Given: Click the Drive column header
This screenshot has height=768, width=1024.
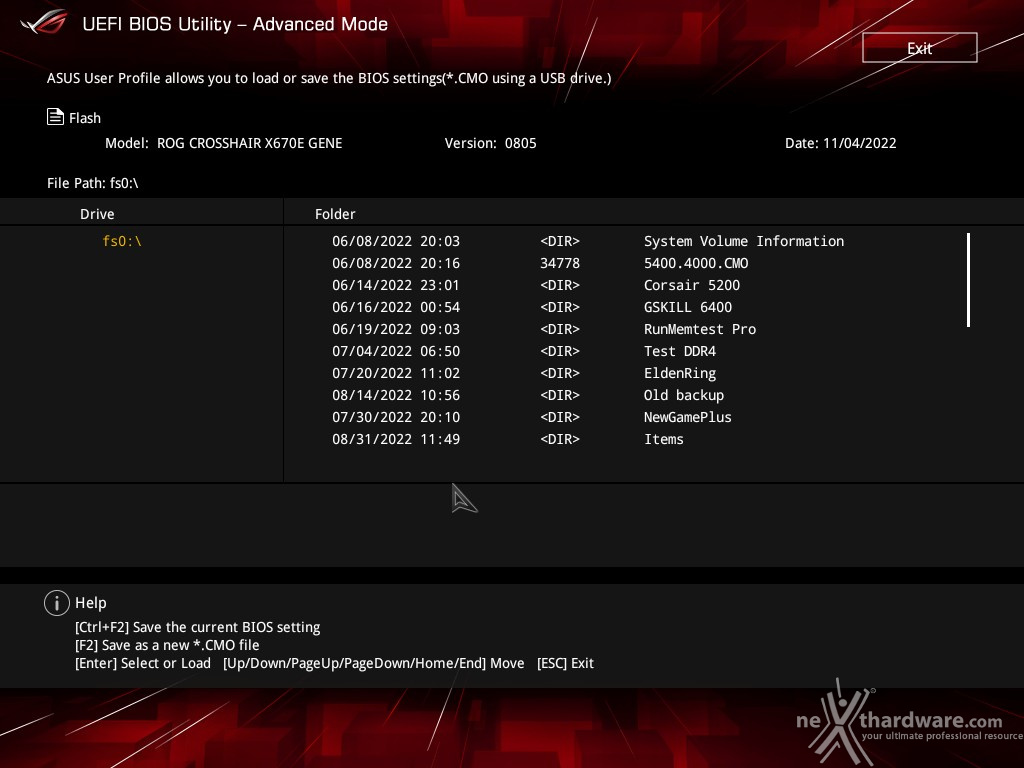Looking at the screenshot, I should [x=97, y=214].
